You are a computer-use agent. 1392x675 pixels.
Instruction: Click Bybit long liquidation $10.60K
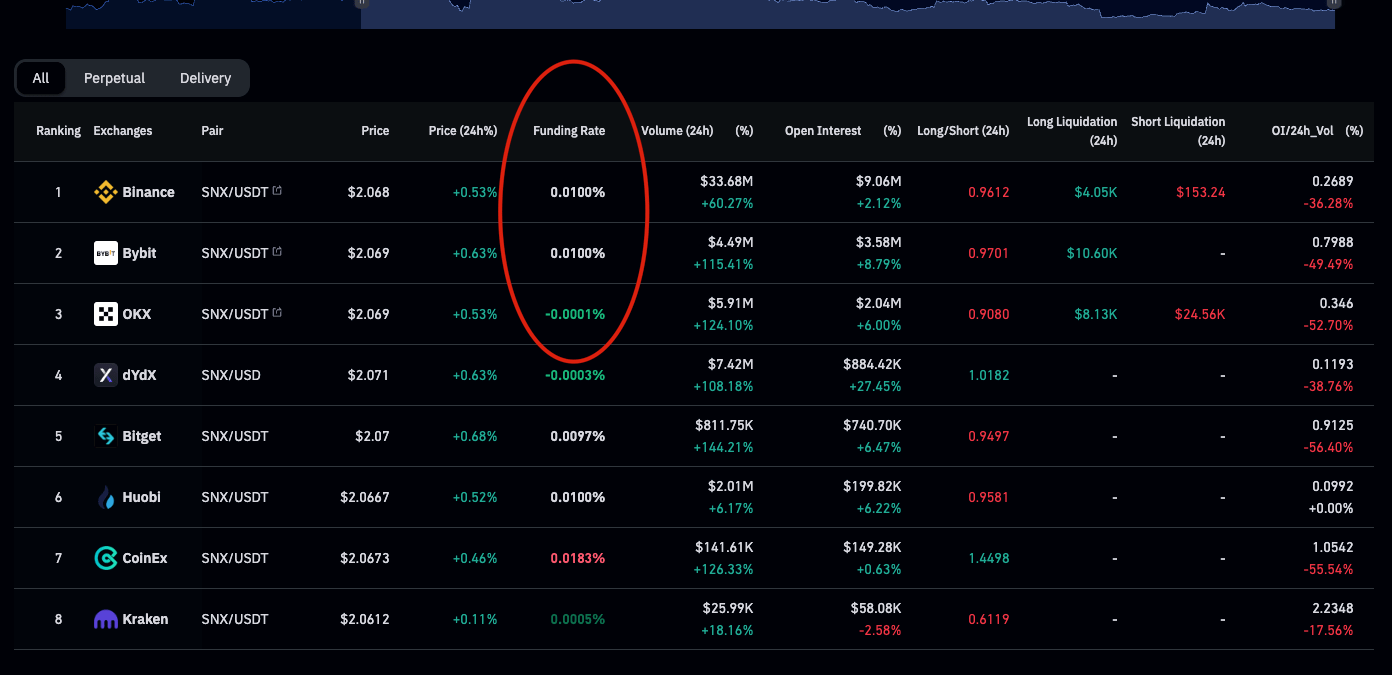pyautogui.click(x=1092, y=253)
